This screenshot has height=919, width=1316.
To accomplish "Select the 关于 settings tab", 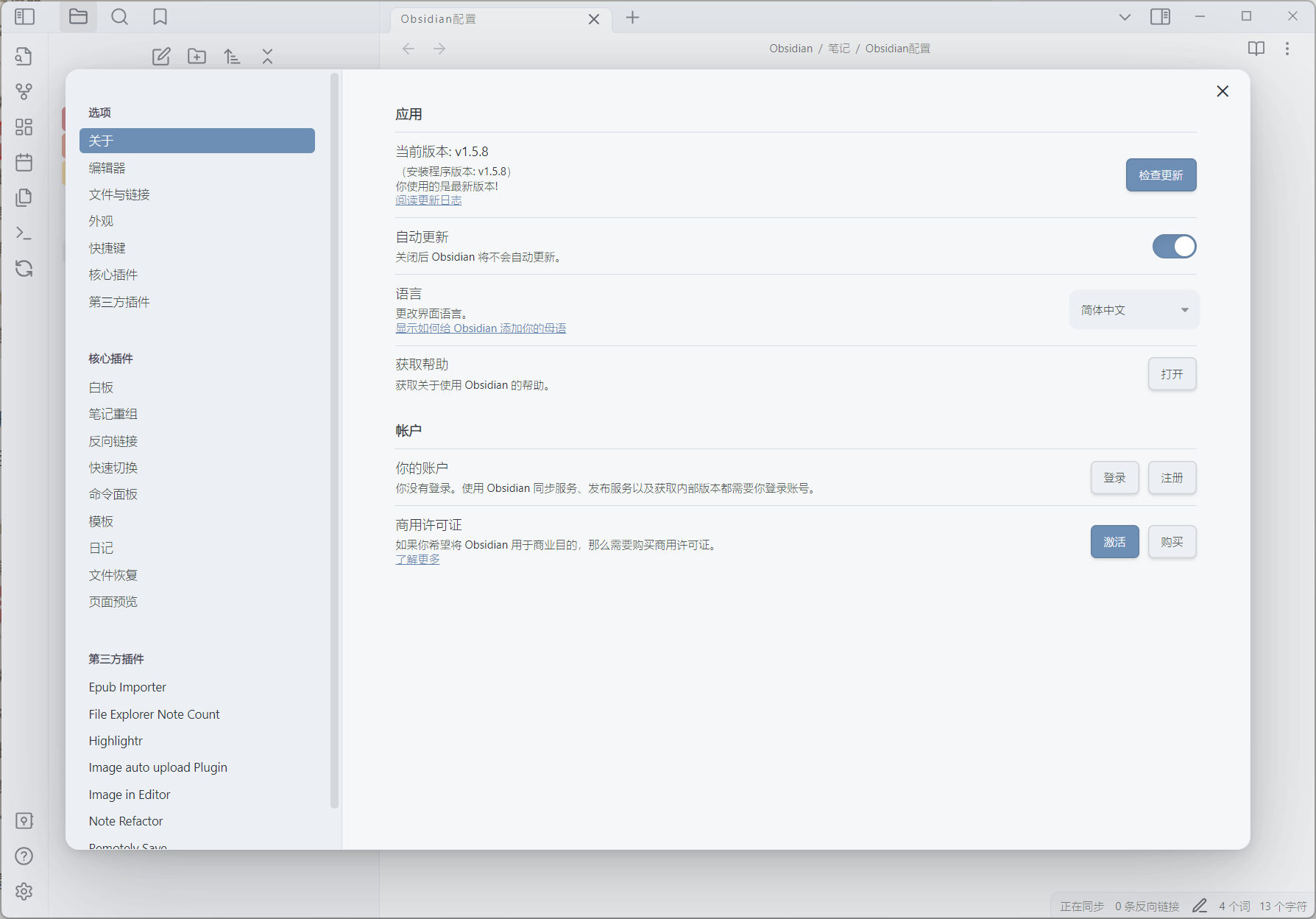I will (197, 141).
